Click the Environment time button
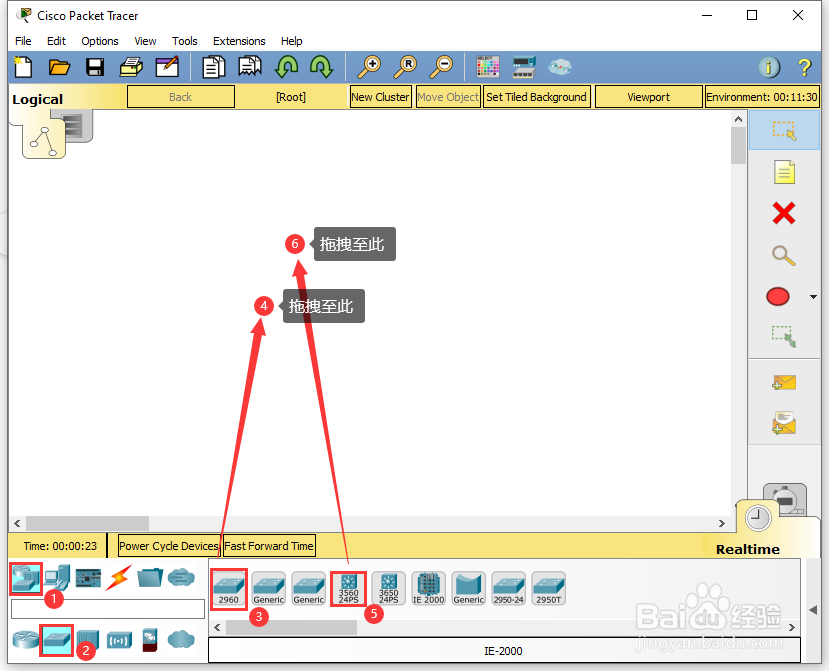The width and height of the screenshot is (829, 671). click(x=762, y=97)
